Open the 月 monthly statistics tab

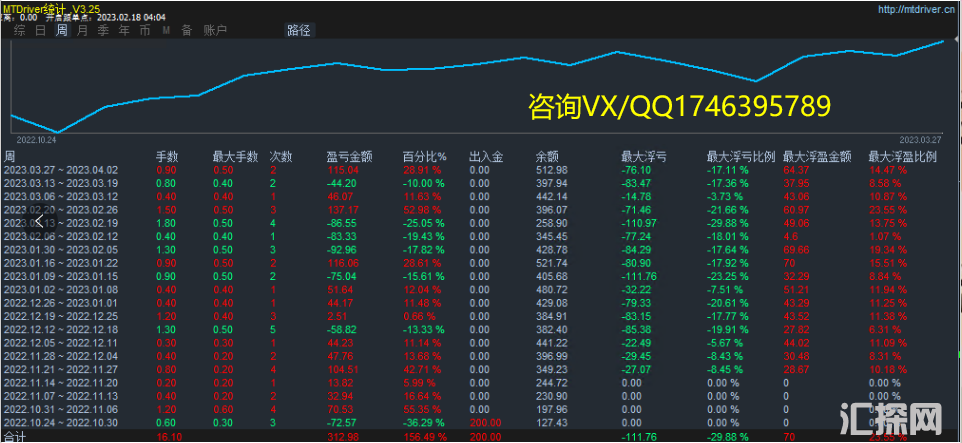point(81,30)
